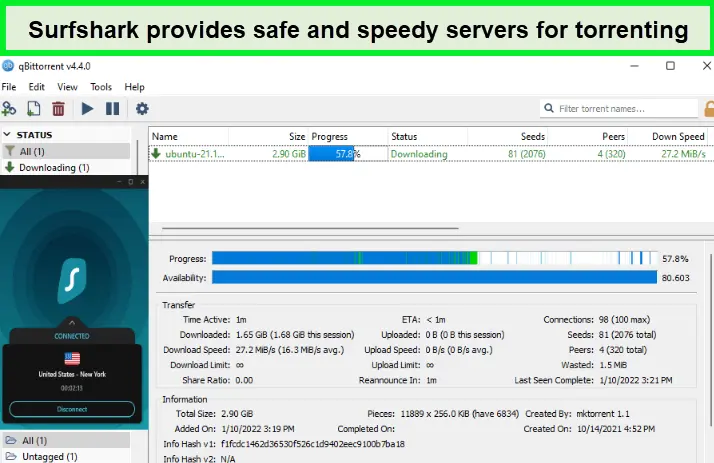Click the CONNECTED label in Surfshark
The width and height of the screenshot is (714, 463).
[72, 336]
